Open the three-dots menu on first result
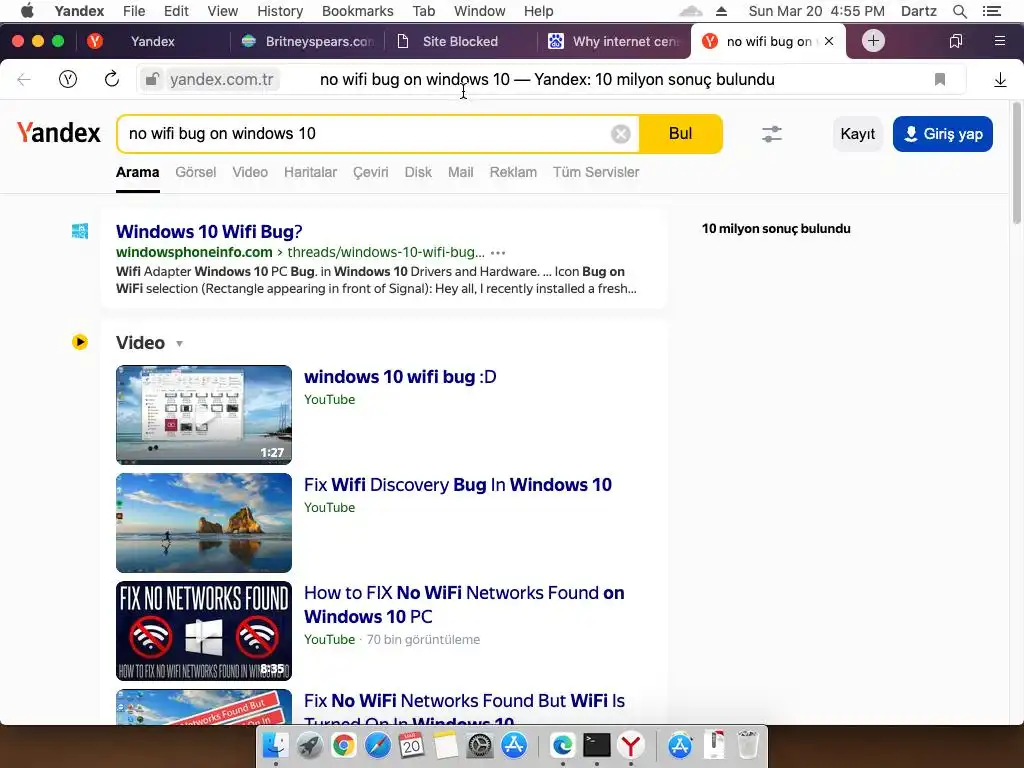This screenshot has width=1024, height=768. coord(498,253)
